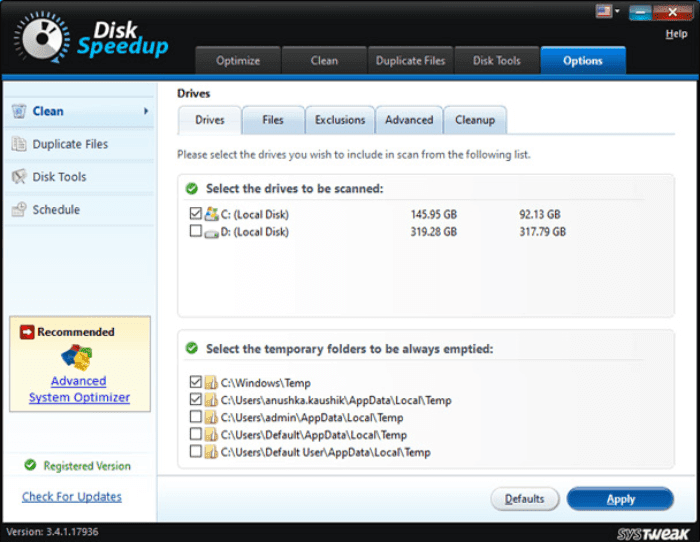
Task: Select Duplicate Files in the sidebar
Action: 79,144
